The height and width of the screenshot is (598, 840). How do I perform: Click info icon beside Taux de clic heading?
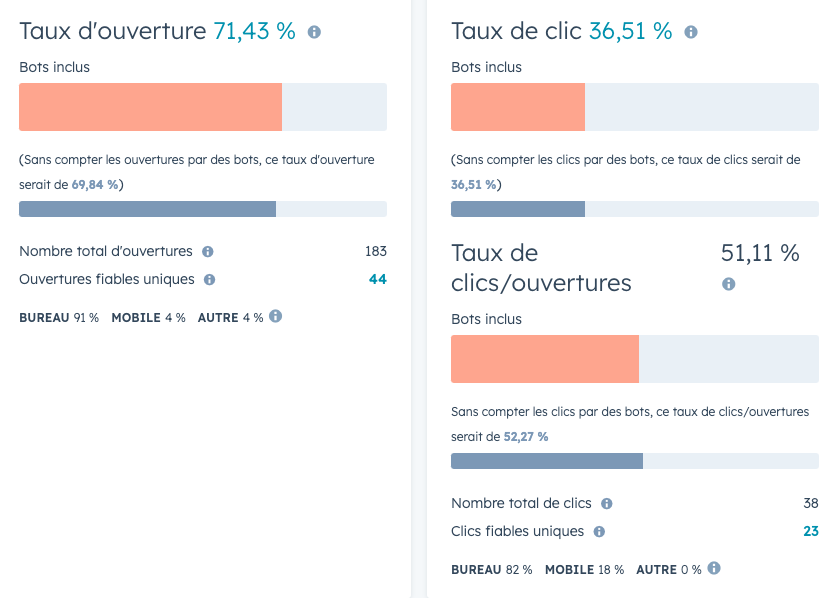pyautogui.click(x=691, y=33)
